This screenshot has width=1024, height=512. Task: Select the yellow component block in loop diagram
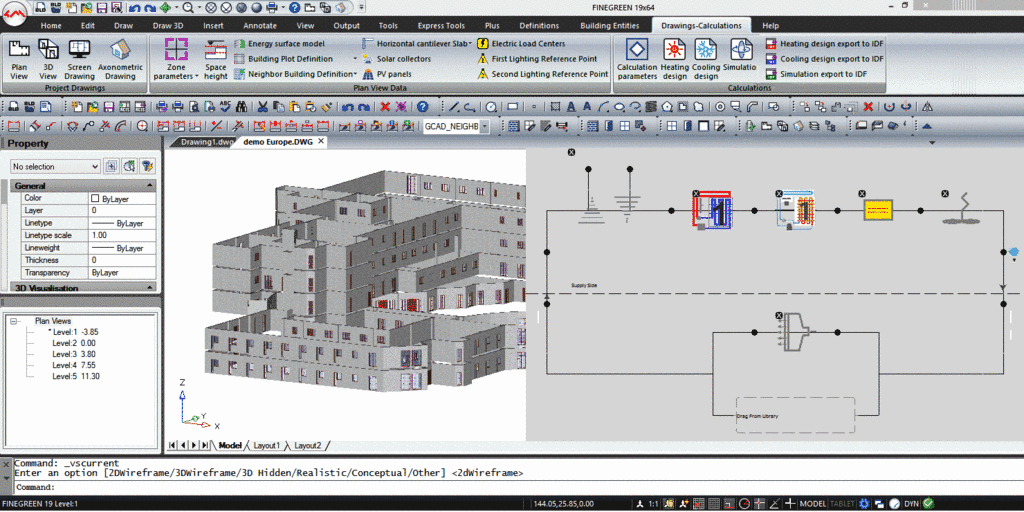click(x=878, y=210)
